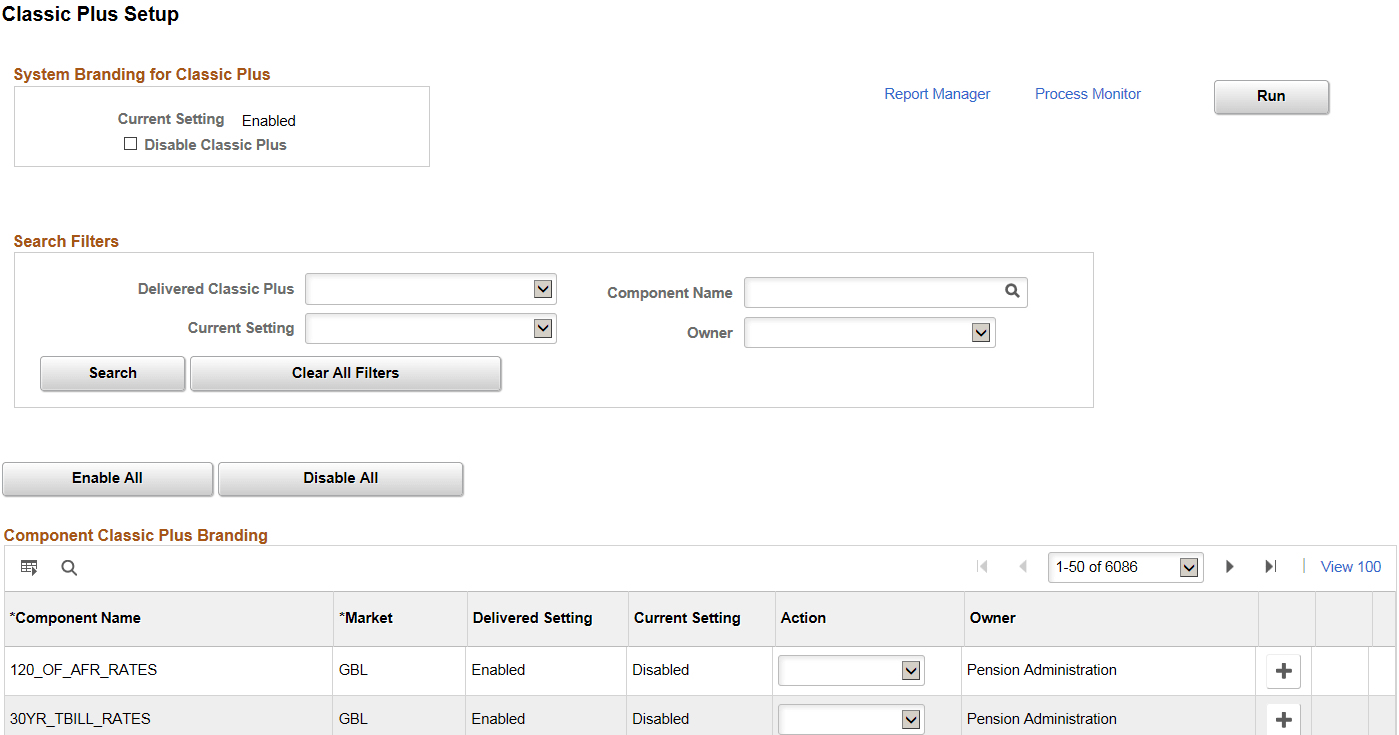Click the find icon in the grid toolbar

(x=68, y=567)
